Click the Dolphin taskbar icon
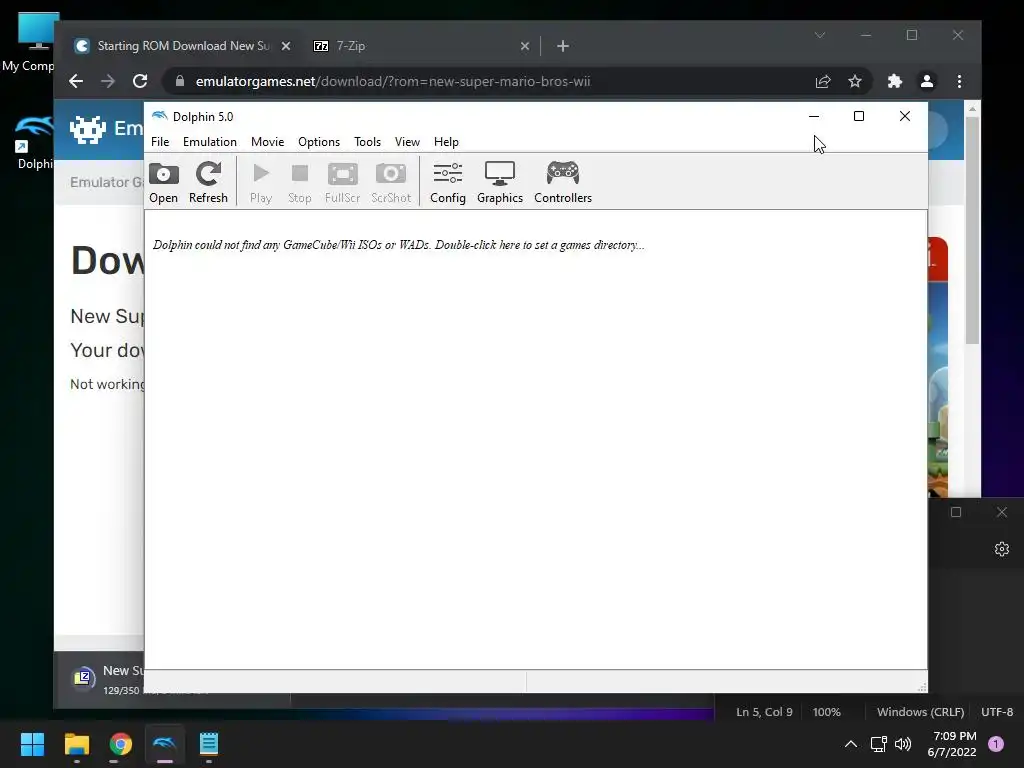 165,743
